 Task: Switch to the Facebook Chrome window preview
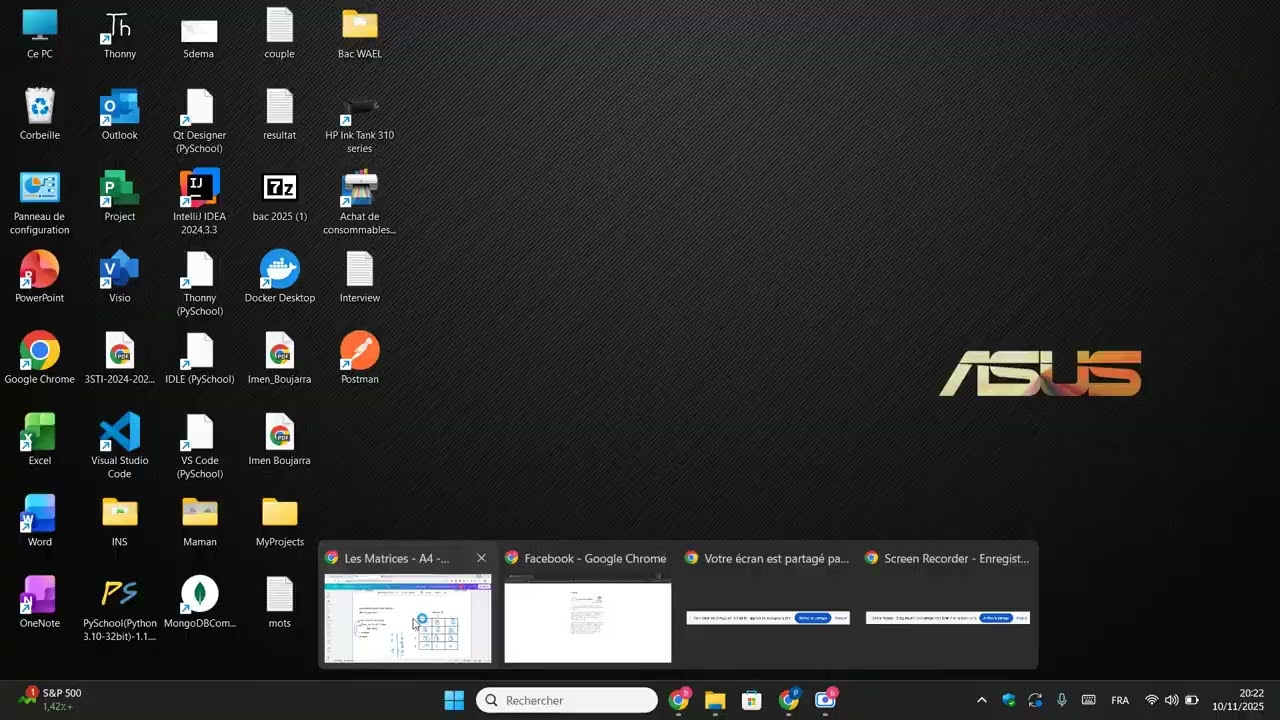(588, 618)
